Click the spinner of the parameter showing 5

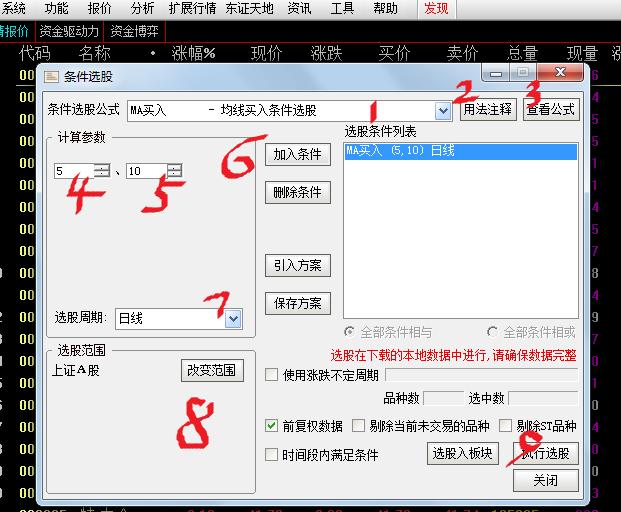102,171
